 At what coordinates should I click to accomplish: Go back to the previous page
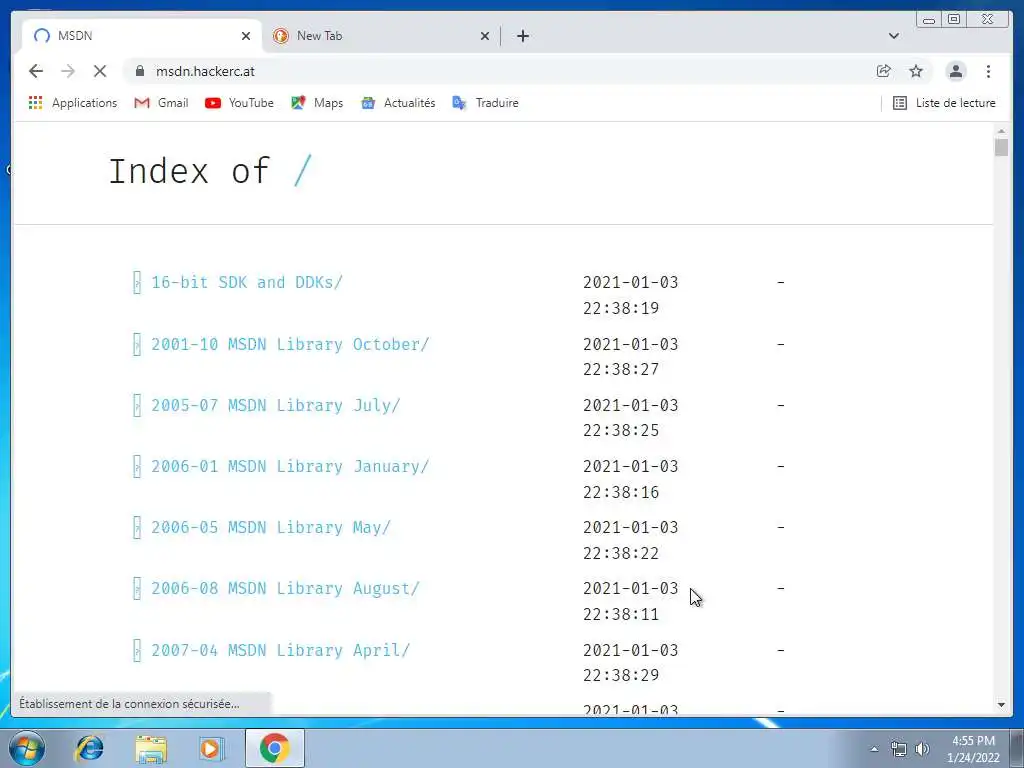click(x=36, y=71)
